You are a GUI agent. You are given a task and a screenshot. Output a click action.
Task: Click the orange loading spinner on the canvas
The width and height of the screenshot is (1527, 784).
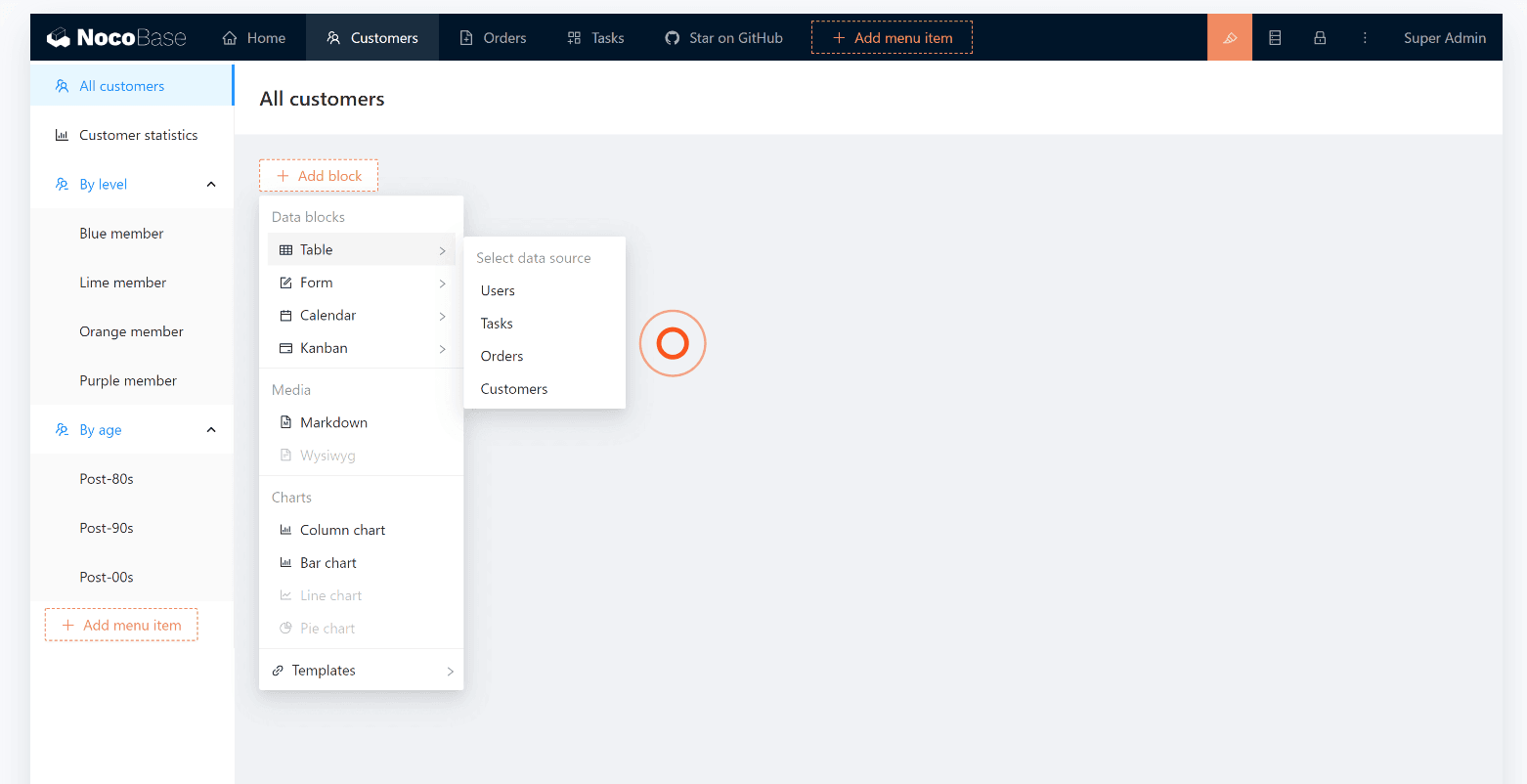673,343
